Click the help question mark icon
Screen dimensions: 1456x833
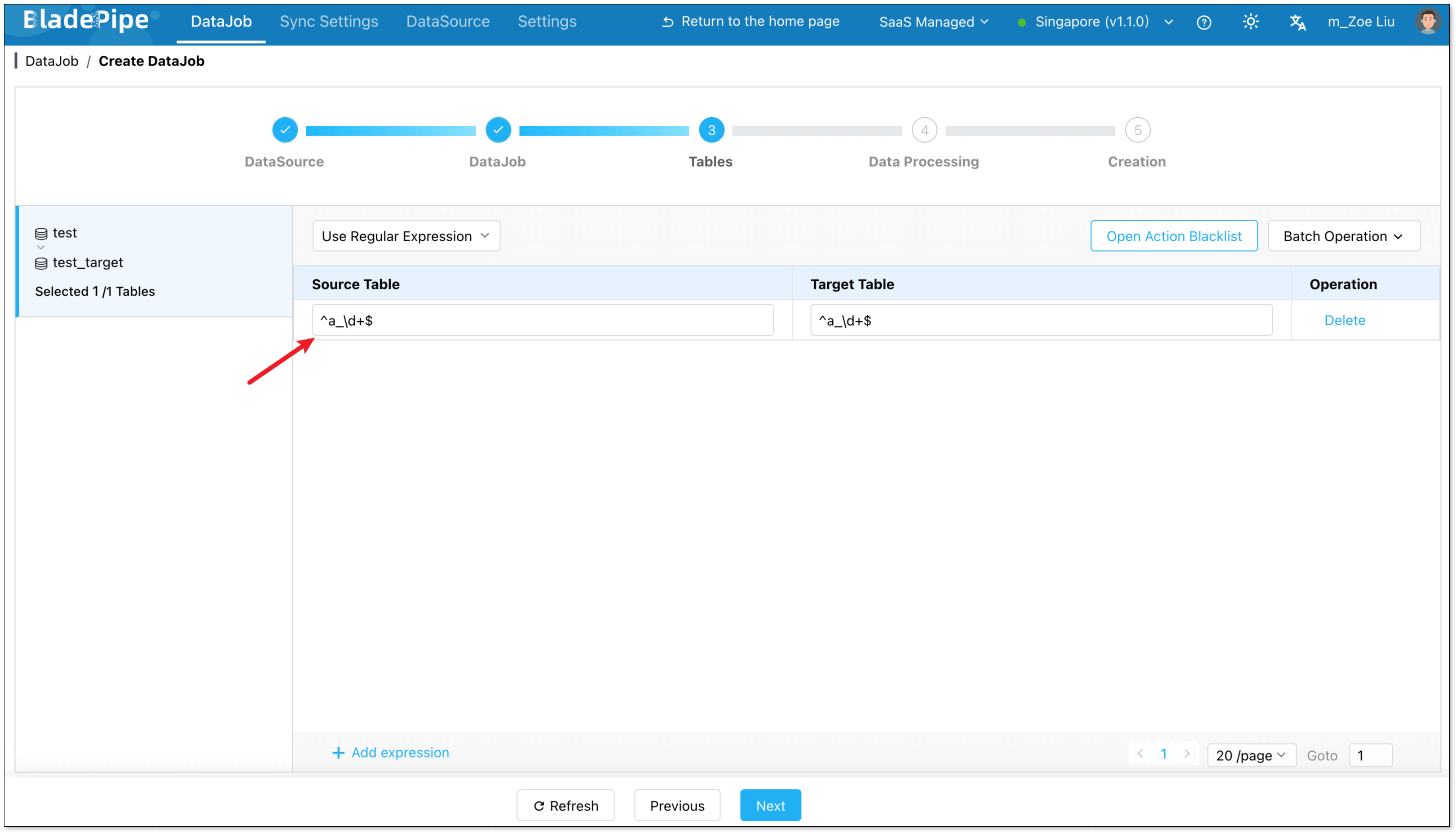pyautogui.click(x=1203, y=22)
